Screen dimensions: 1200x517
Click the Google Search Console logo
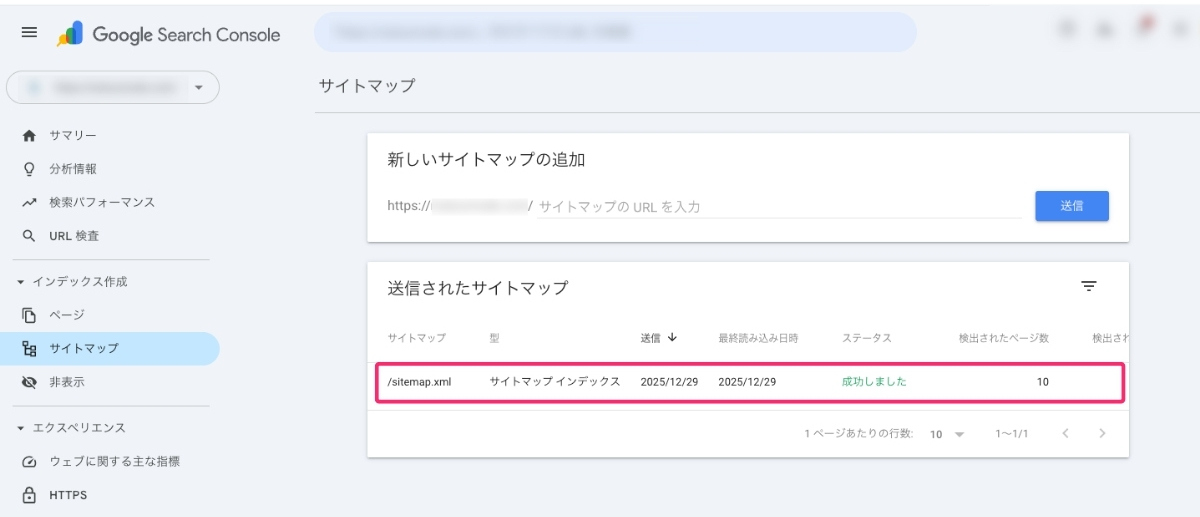[169, 34]
